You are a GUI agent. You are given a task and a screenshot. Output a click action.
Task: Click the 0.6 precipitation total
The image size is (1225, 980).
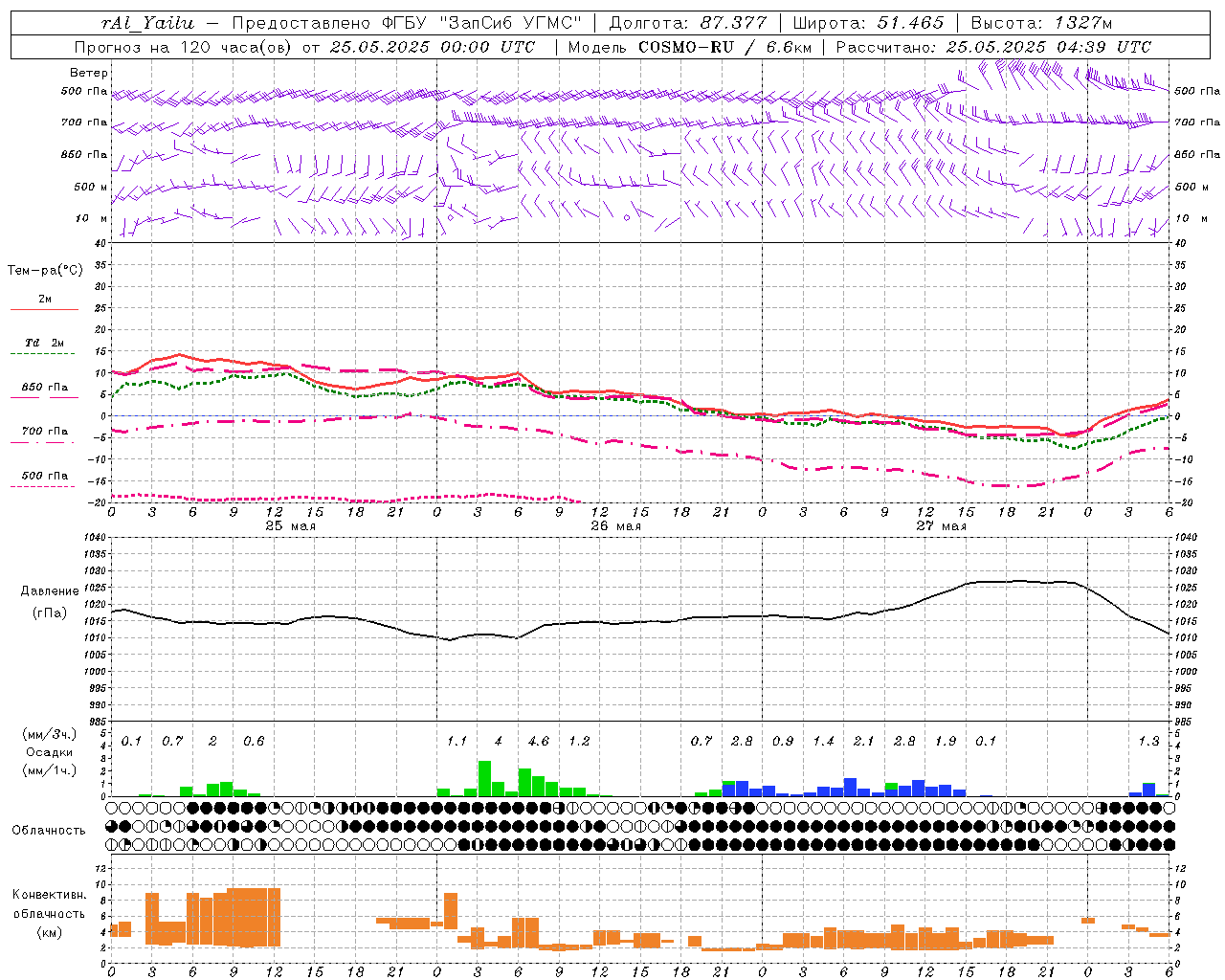pyautogui.click(x=254, y=741)
